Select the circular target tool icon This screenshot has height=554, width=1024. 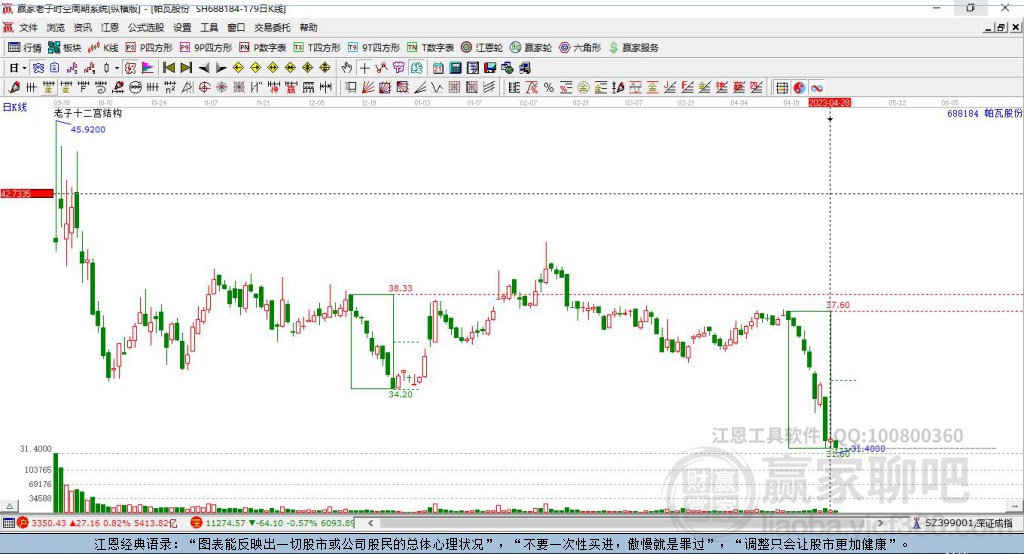(204, 88)
